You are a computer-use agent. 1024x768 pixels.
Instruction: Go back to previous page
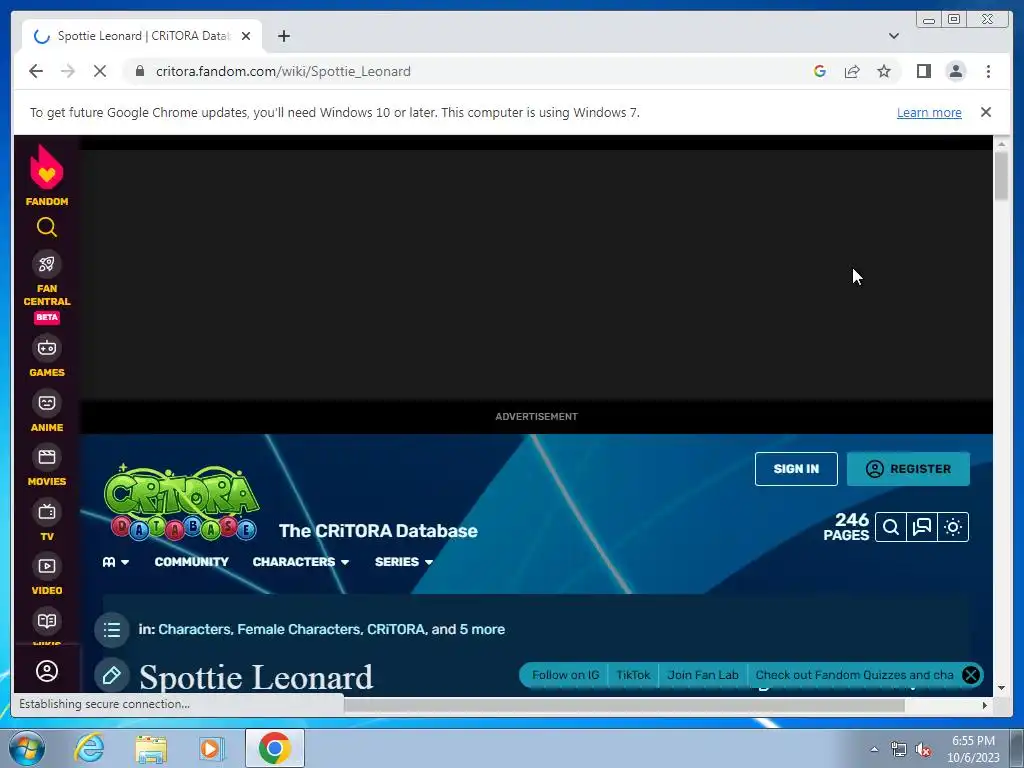click(x=36, y=71)
